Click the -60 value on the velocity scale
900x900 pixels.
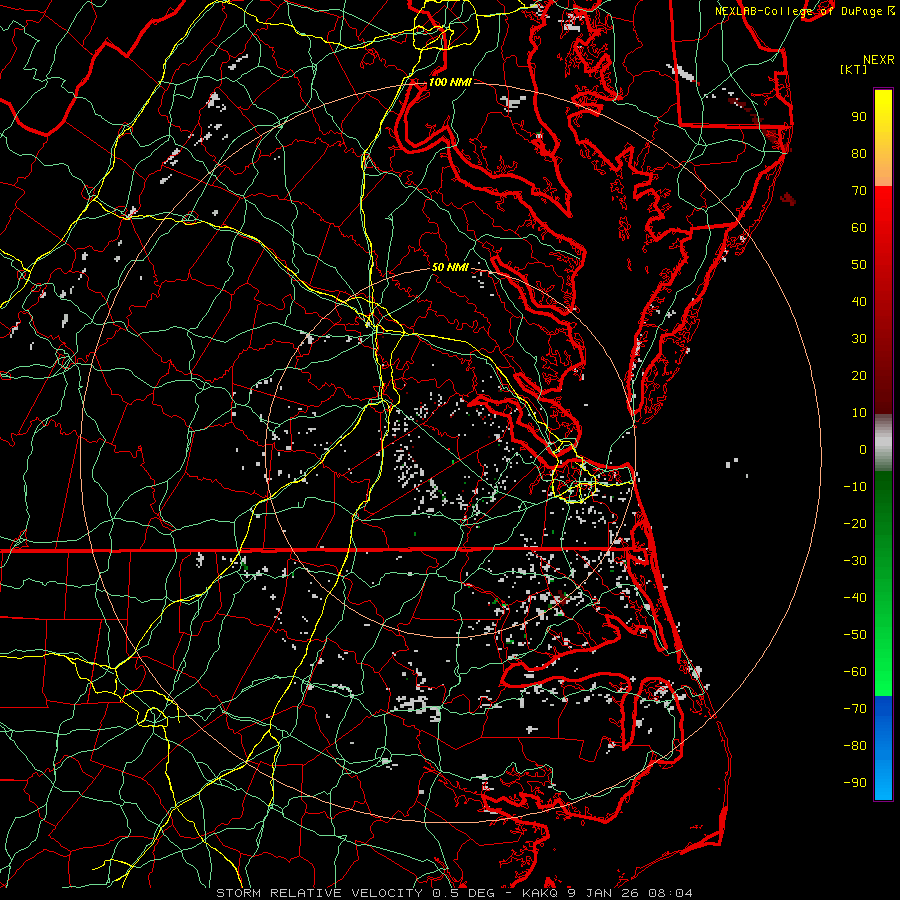[x=855, y=672]
